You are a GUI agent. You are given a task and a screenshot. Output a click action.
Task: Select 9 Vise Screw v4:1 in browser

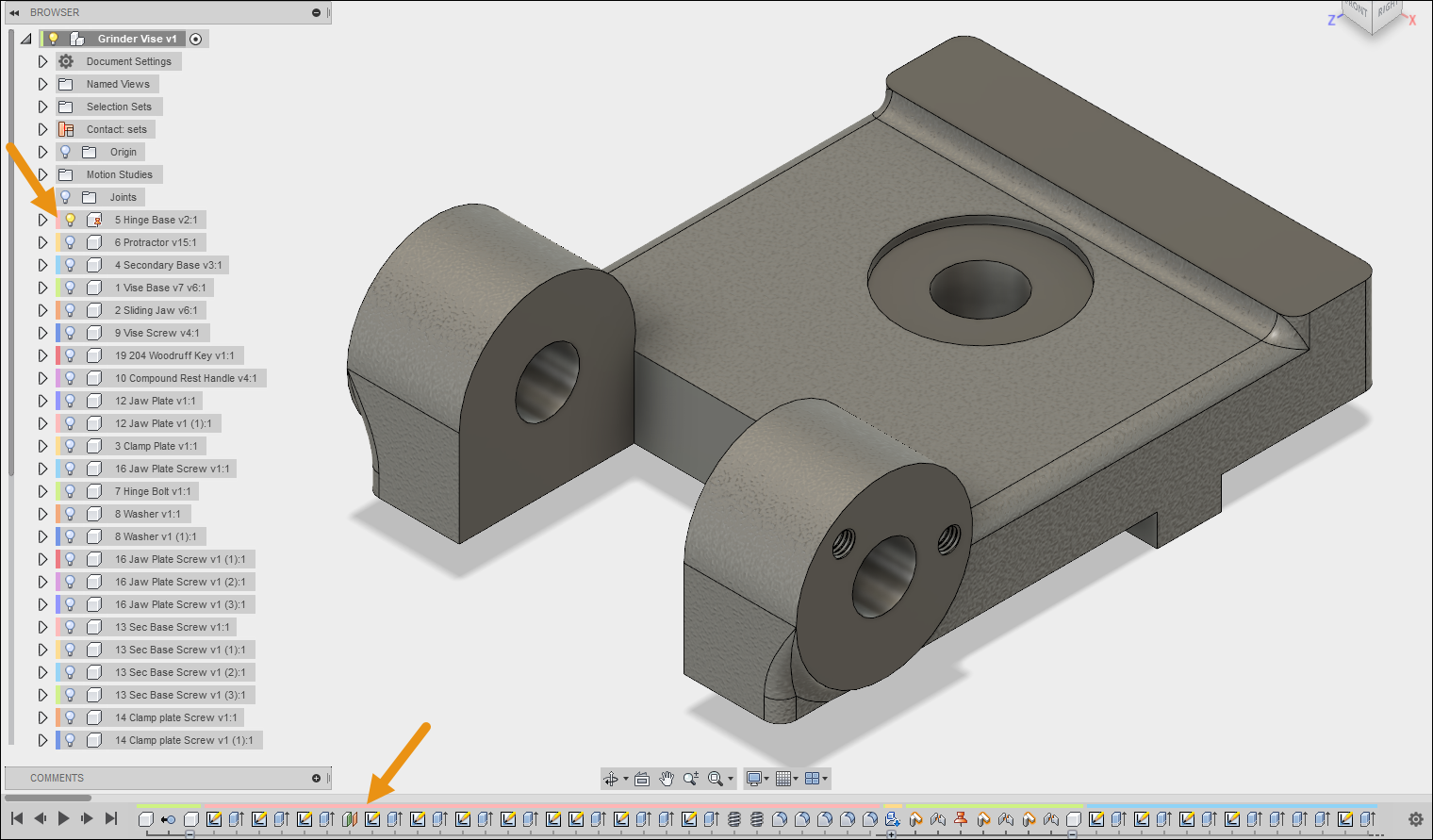coord(156,333)
